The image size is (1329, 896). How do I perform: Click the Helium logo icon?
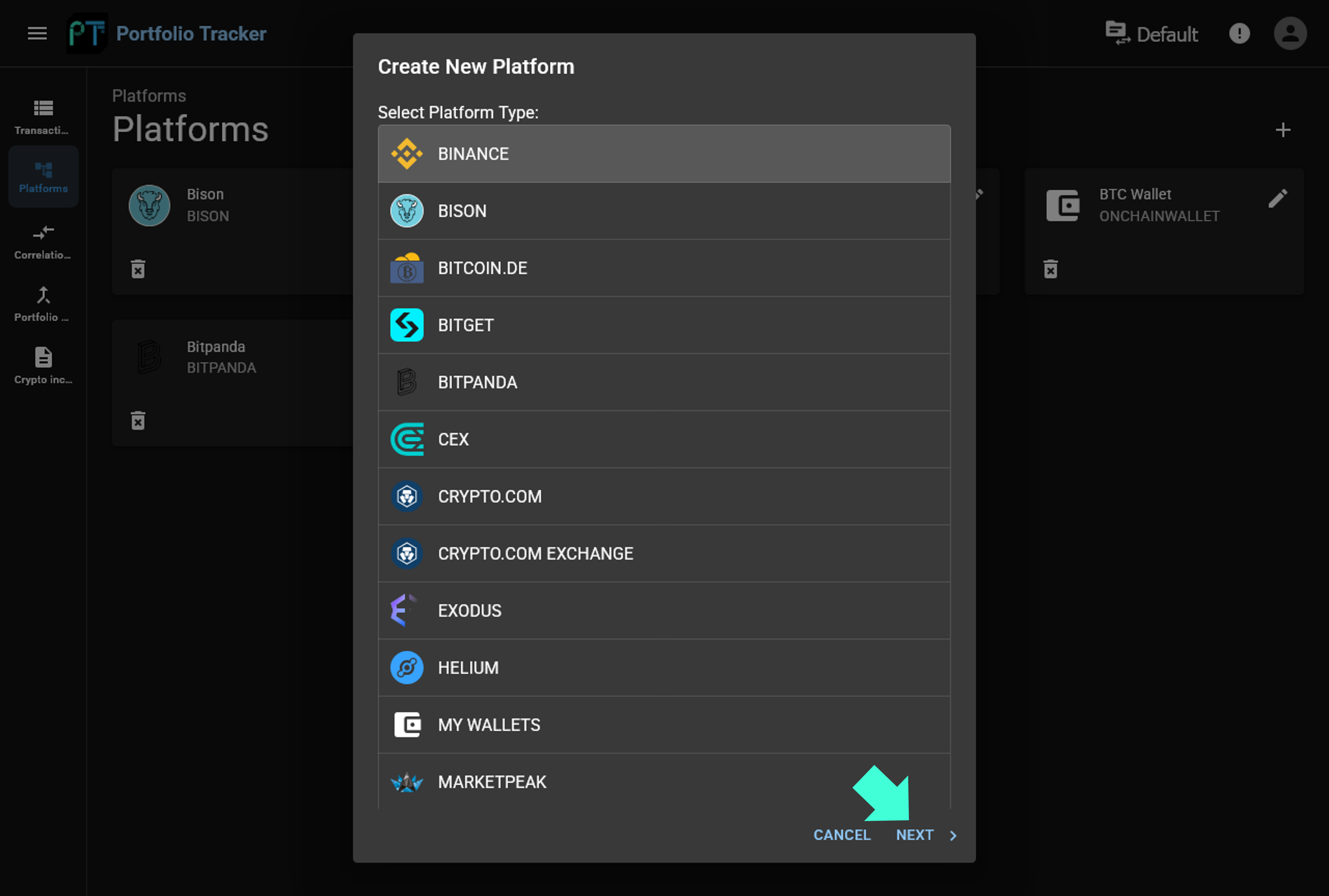(x=406, y=668)
